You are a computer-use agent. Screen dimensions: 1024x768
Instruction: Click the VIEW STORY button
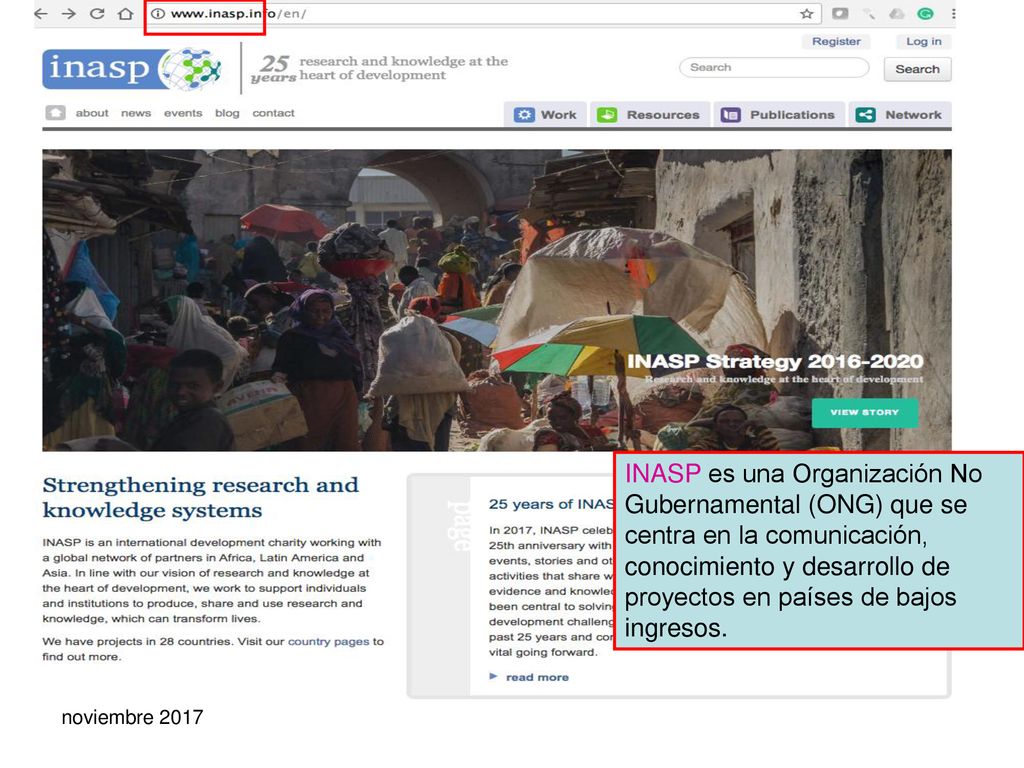pyautogui.click(x=865, y=413)
